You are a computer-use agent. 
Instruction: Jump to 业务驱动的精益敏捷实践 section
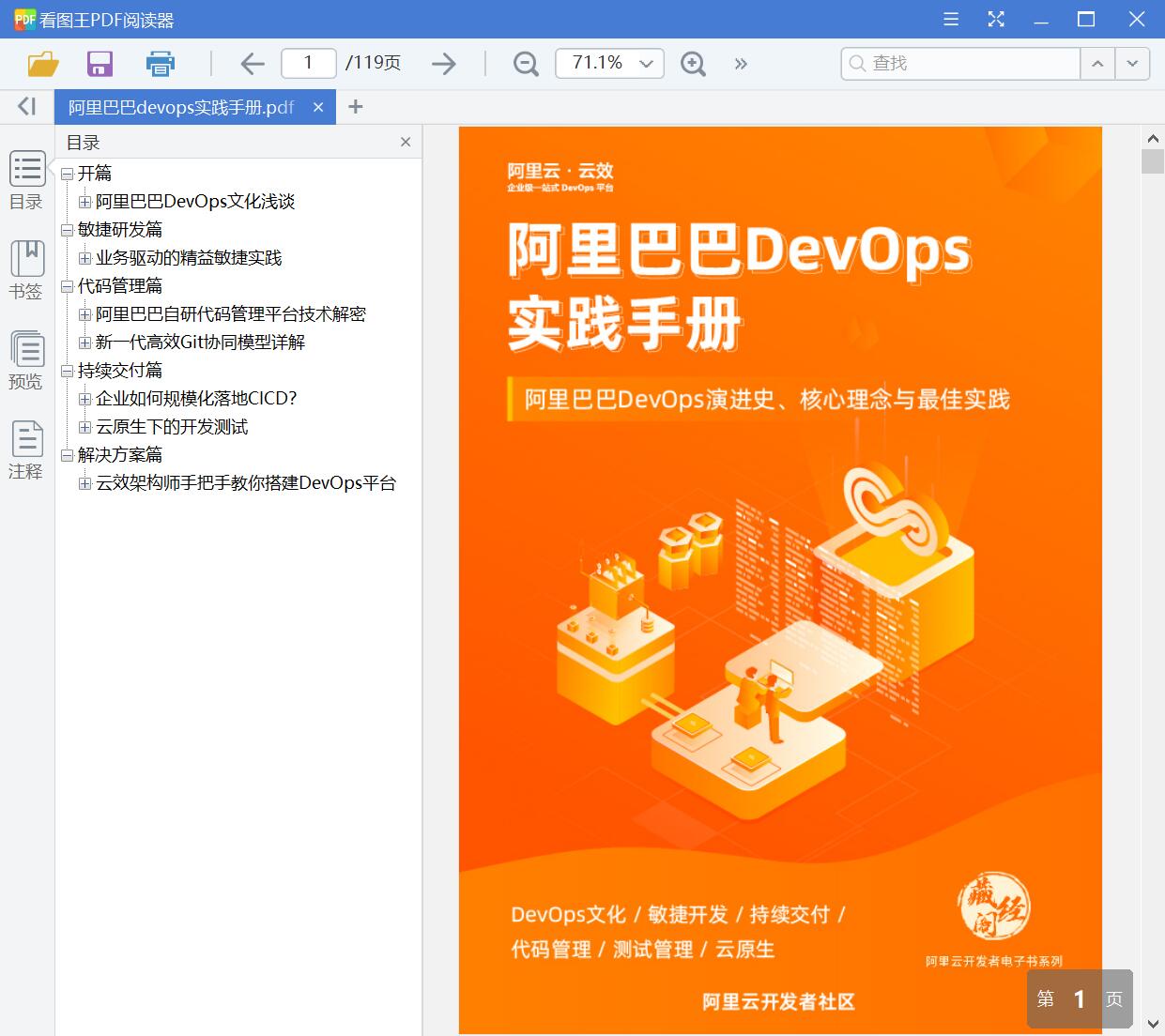click(189, 257)
